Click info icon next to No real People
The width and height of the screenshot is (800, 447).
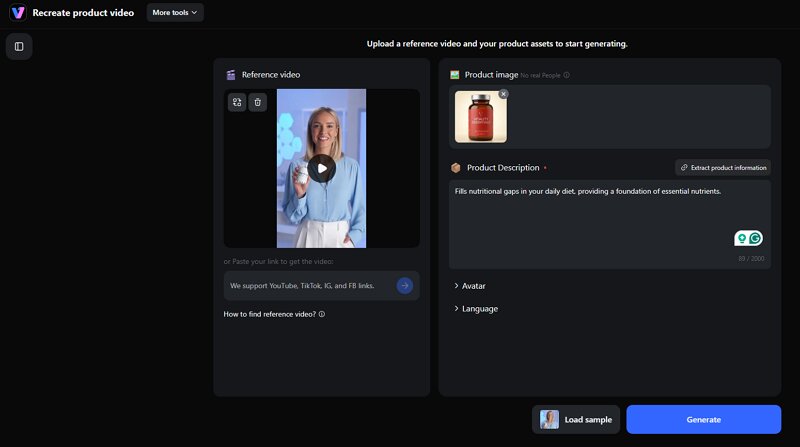pyautogui.click(x=566, y=75)
